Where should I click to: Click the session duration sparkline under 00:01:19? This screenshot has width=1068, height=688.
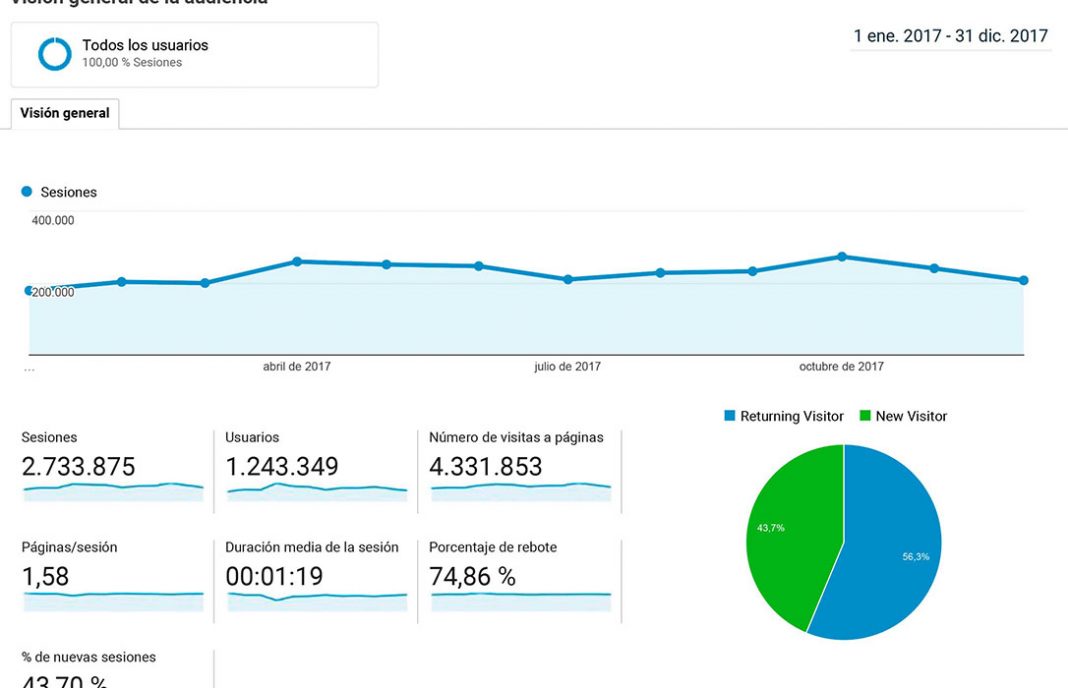tap(317, 599)
